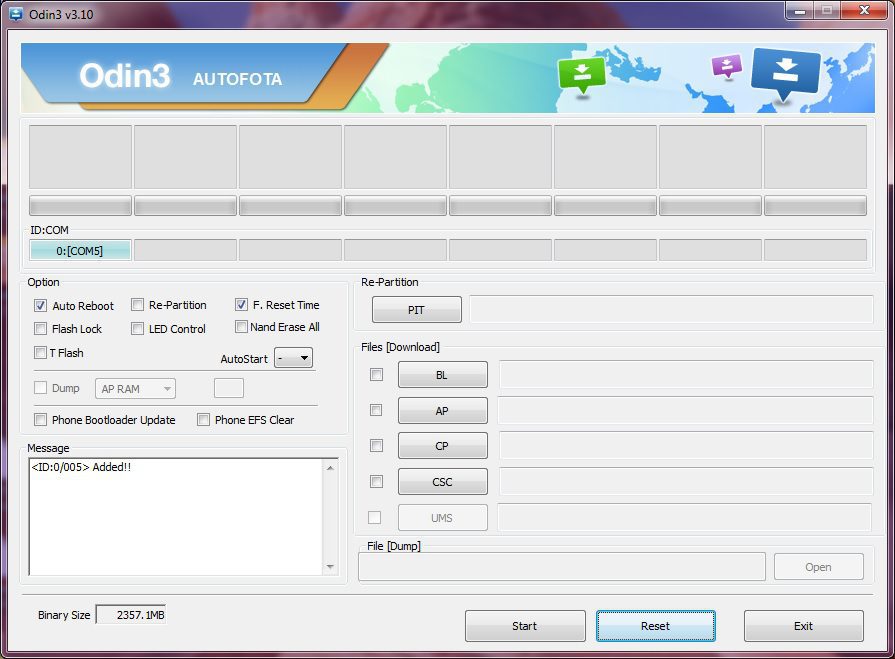The image size is (895, 659).
Task: Disable the Auto Reboot checkbox
Action: coord(41,306)
